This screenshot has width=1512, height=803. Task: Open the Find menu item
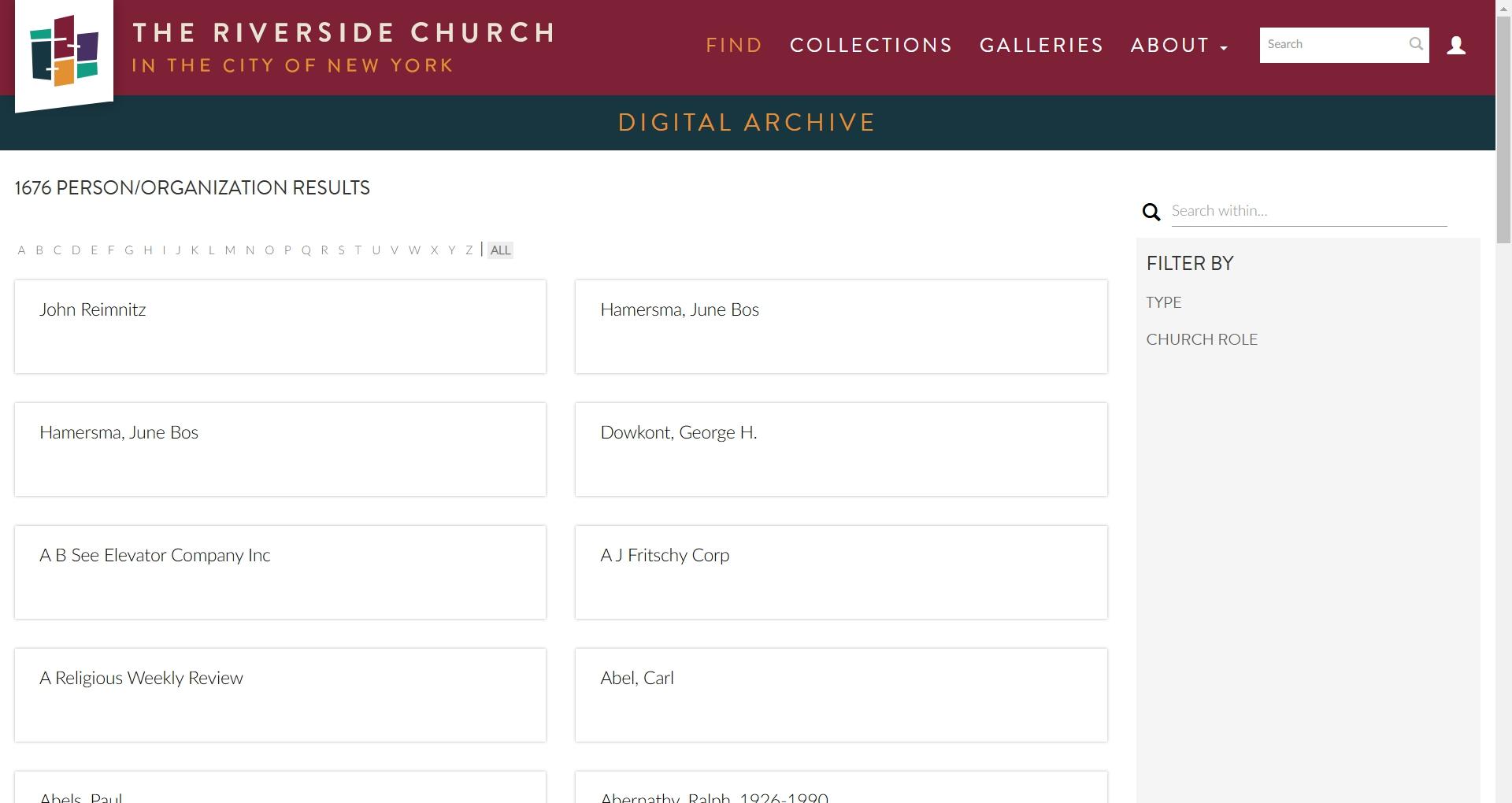[734, 46]
